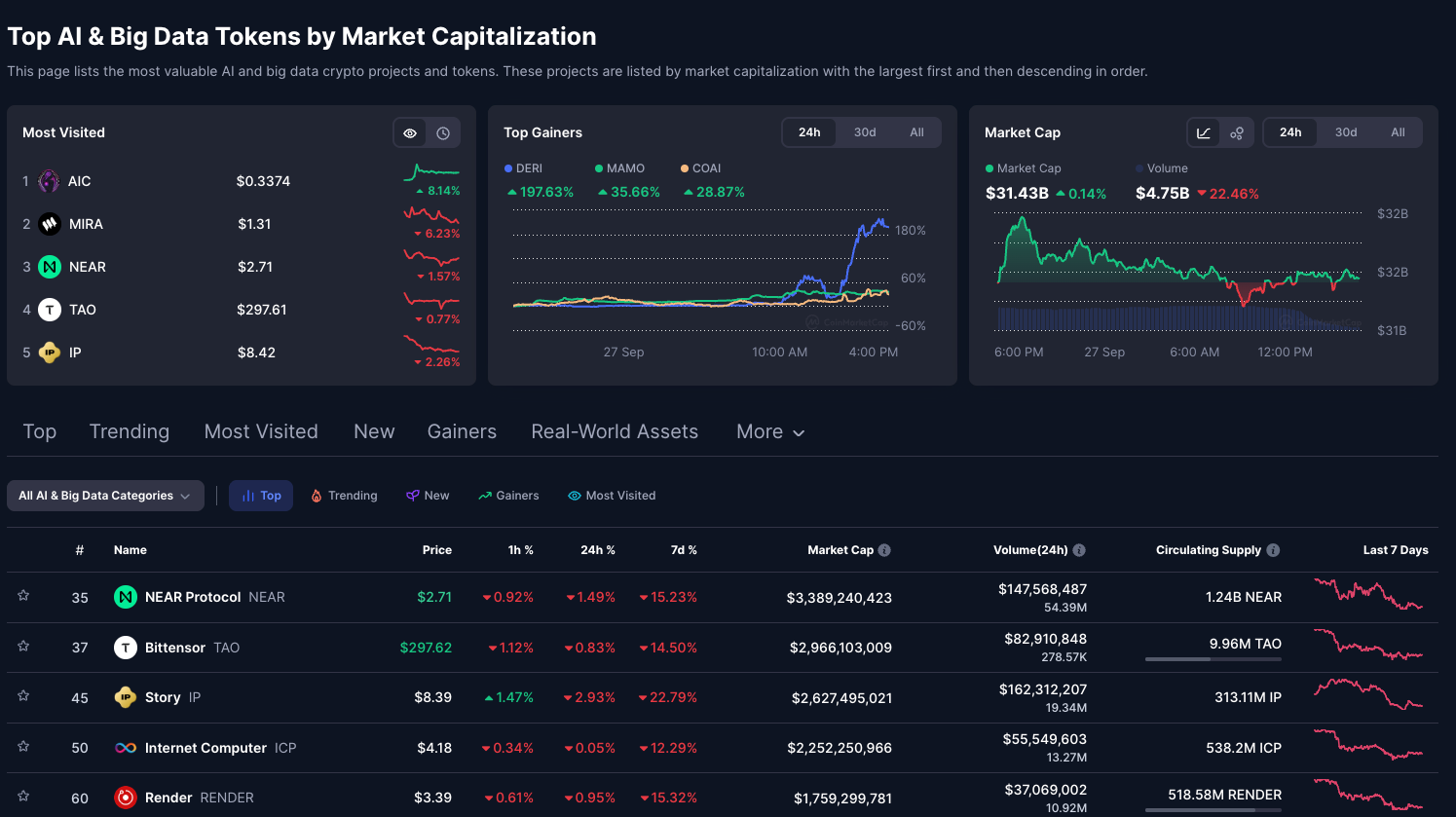Click the NEAR Protocol logo in the table
The height and width of the screenshot is (817, 1456).
[x=126, y=597]
